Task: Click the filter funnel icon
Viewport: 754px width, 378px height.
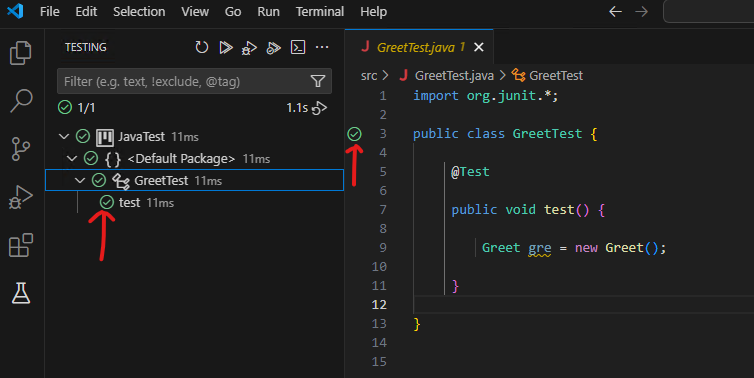Action: tap(318, 81)
